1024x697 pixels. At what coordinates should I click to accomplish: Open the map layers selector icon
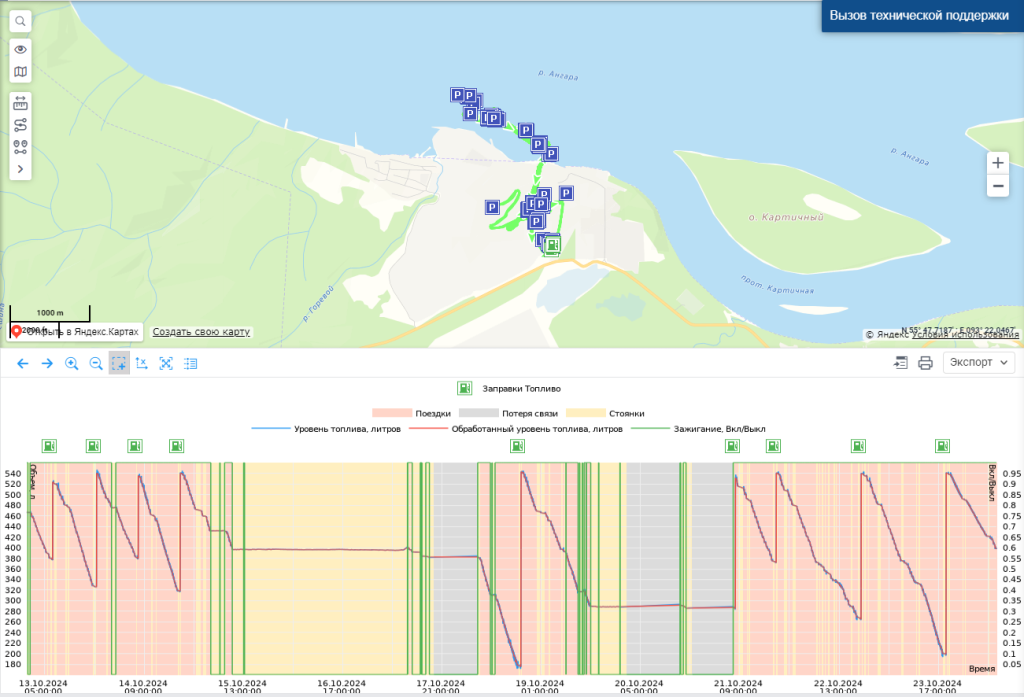click(x=20, y=72)
